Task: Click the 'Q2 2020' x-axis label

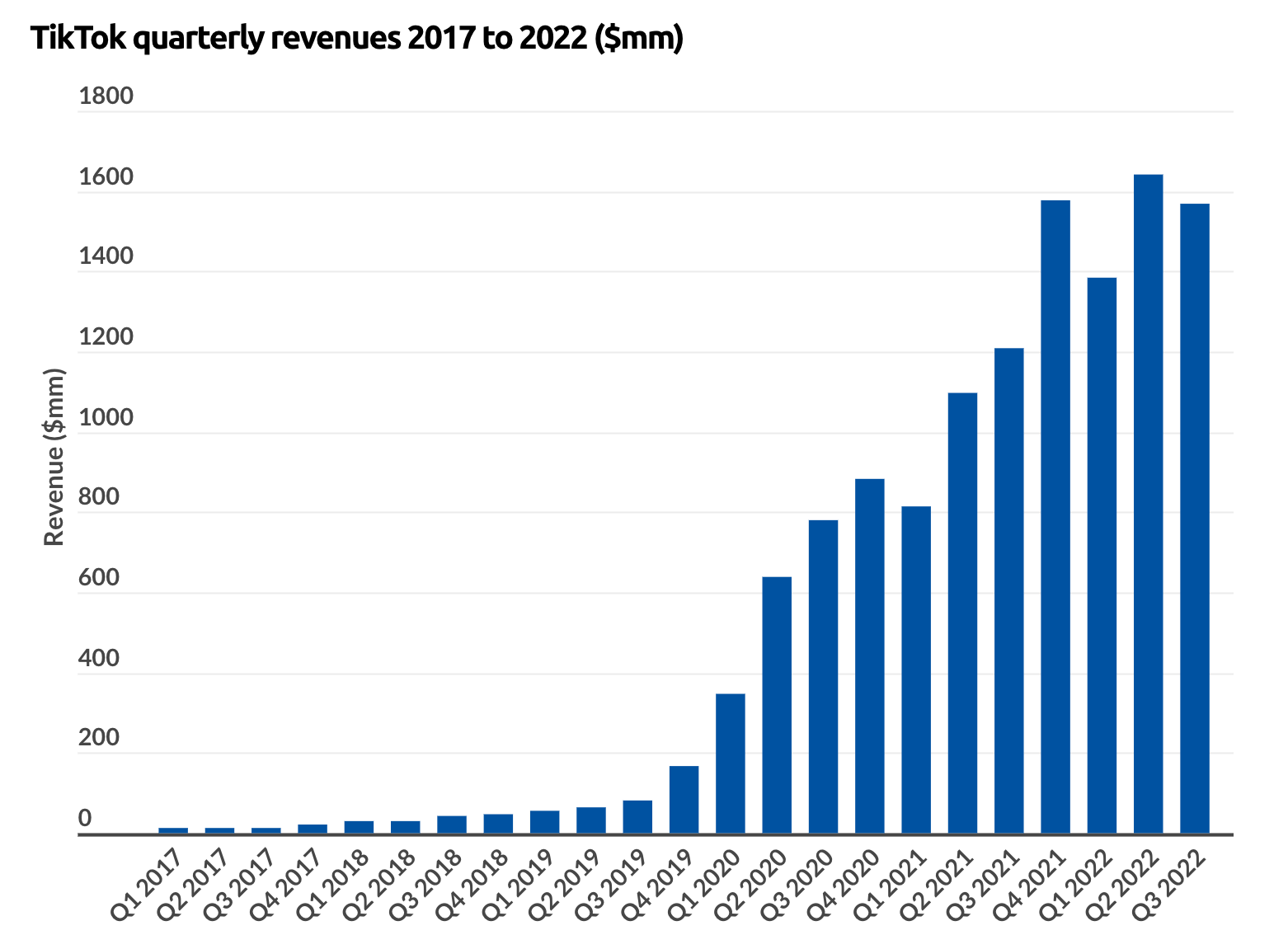Action: click(x=751, y=886)
